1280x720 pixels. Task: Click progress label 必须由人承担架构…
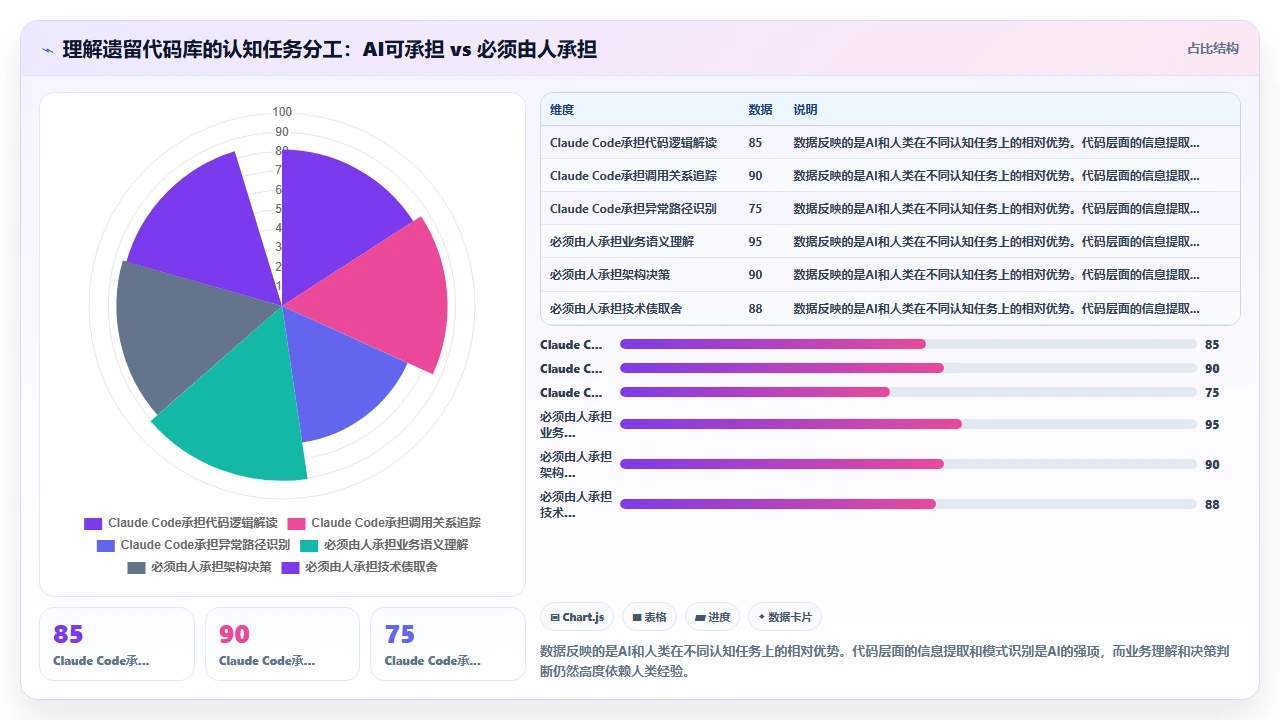[x=576, y=464]
